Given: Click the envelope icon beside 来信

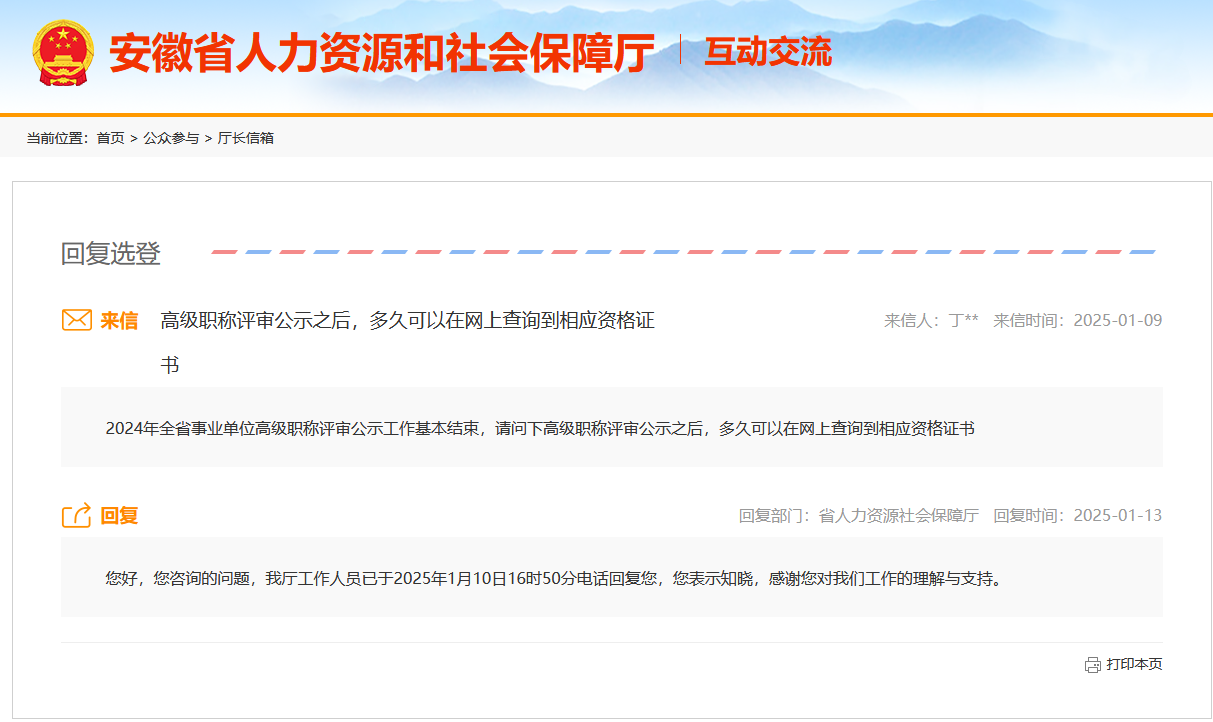Looking at the screenshot, I should pos(77,320).
